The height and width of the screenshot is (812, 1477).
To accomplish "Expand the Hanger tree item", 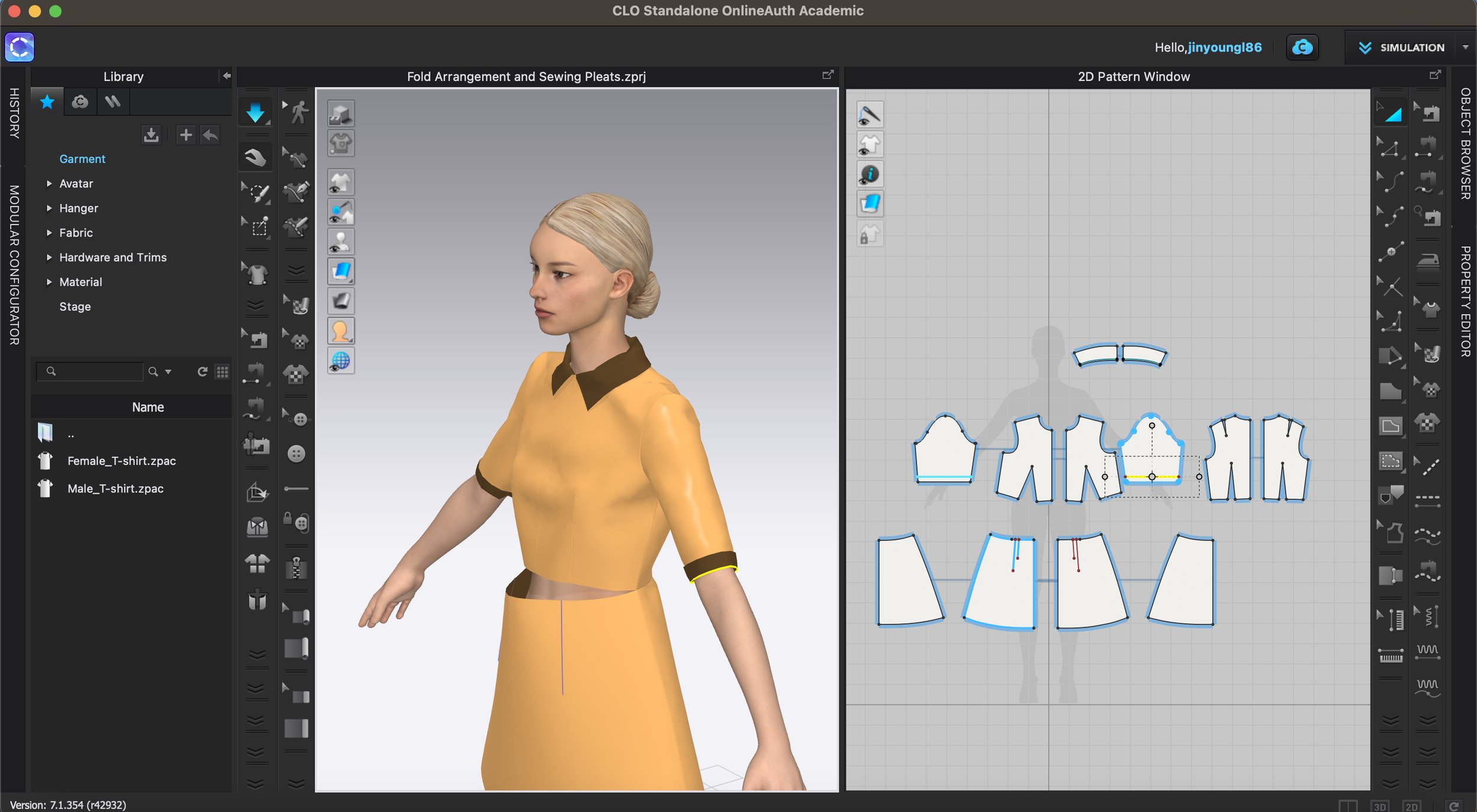I will pos(49,208).
